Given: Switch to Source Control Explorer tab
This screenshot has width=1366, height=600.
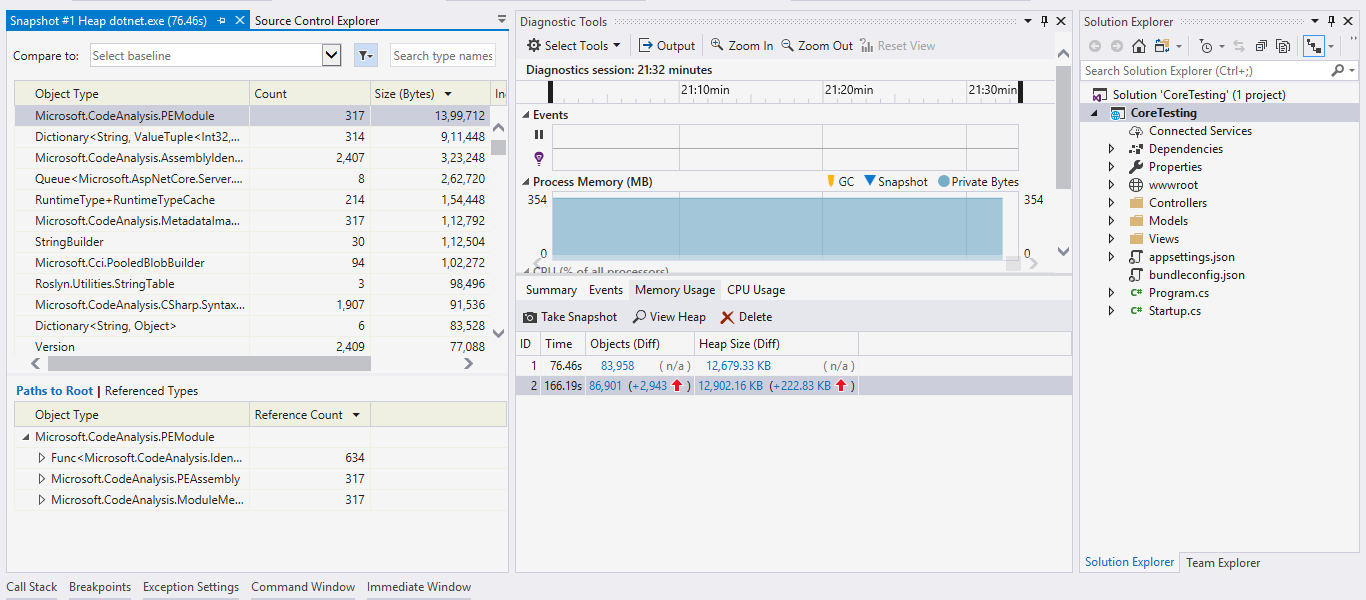Looking at the screenshot, I should click(317, 20).
